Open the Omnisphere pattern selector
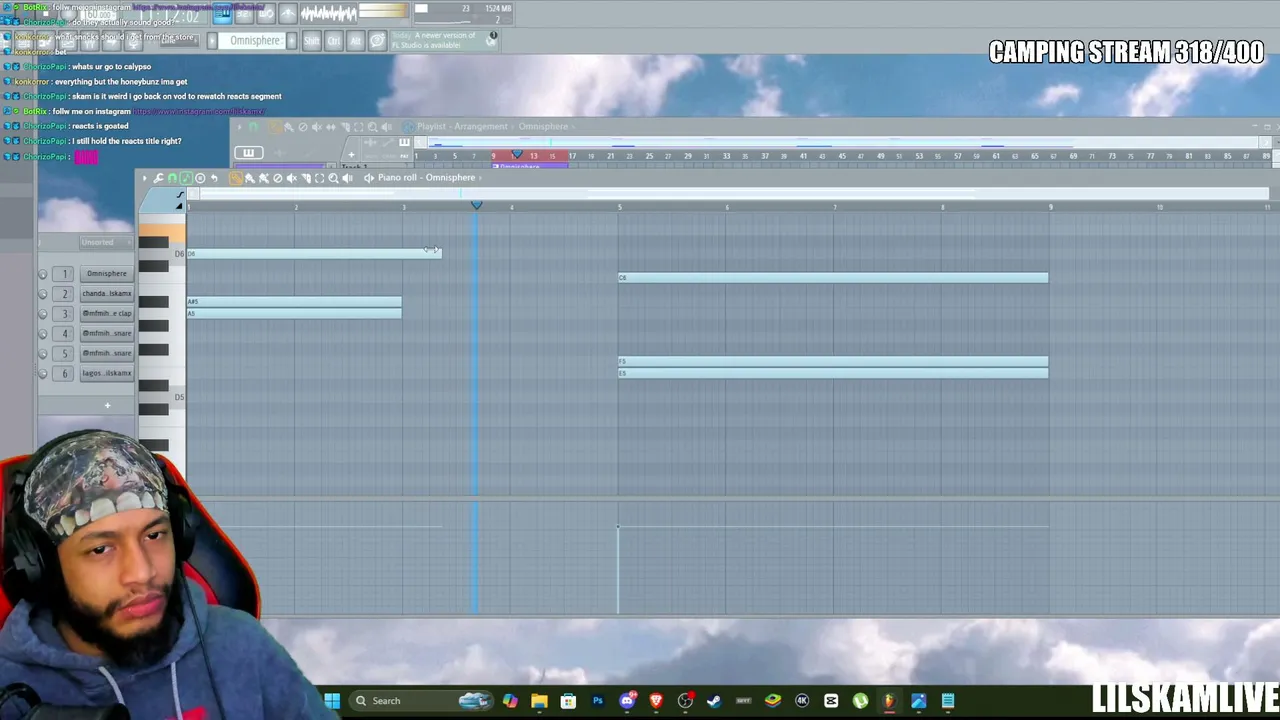This screenshot has width=1280, height=720. (254, 41)
